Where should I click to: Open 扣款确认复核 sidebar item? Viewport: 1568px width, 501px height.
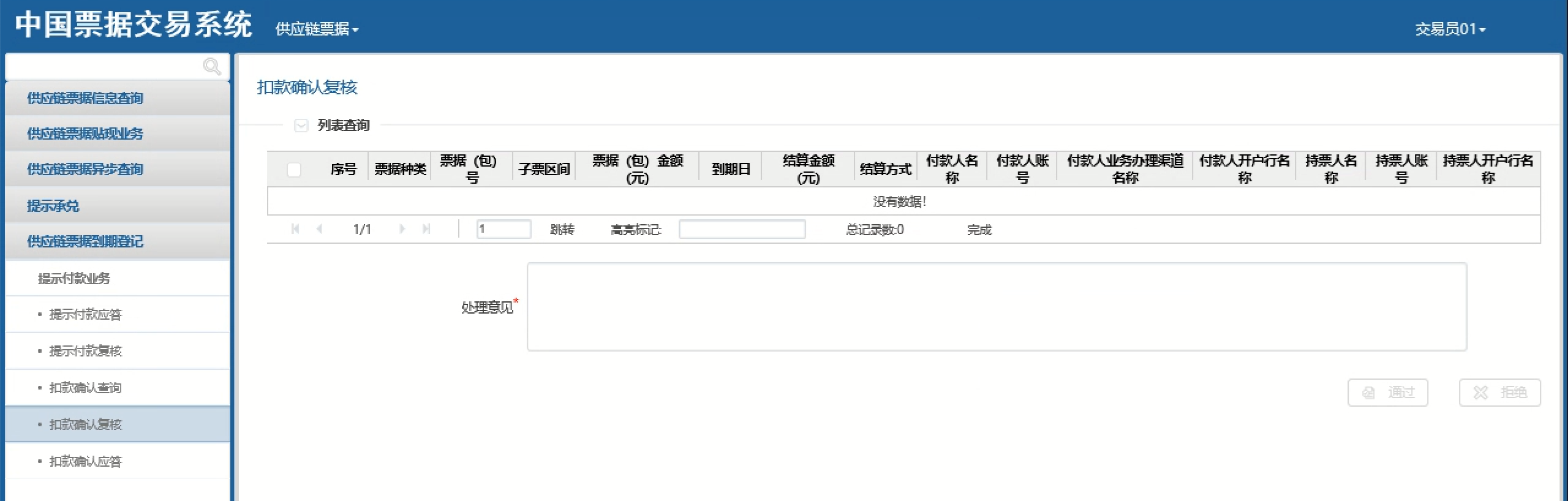tap(118, 424)
